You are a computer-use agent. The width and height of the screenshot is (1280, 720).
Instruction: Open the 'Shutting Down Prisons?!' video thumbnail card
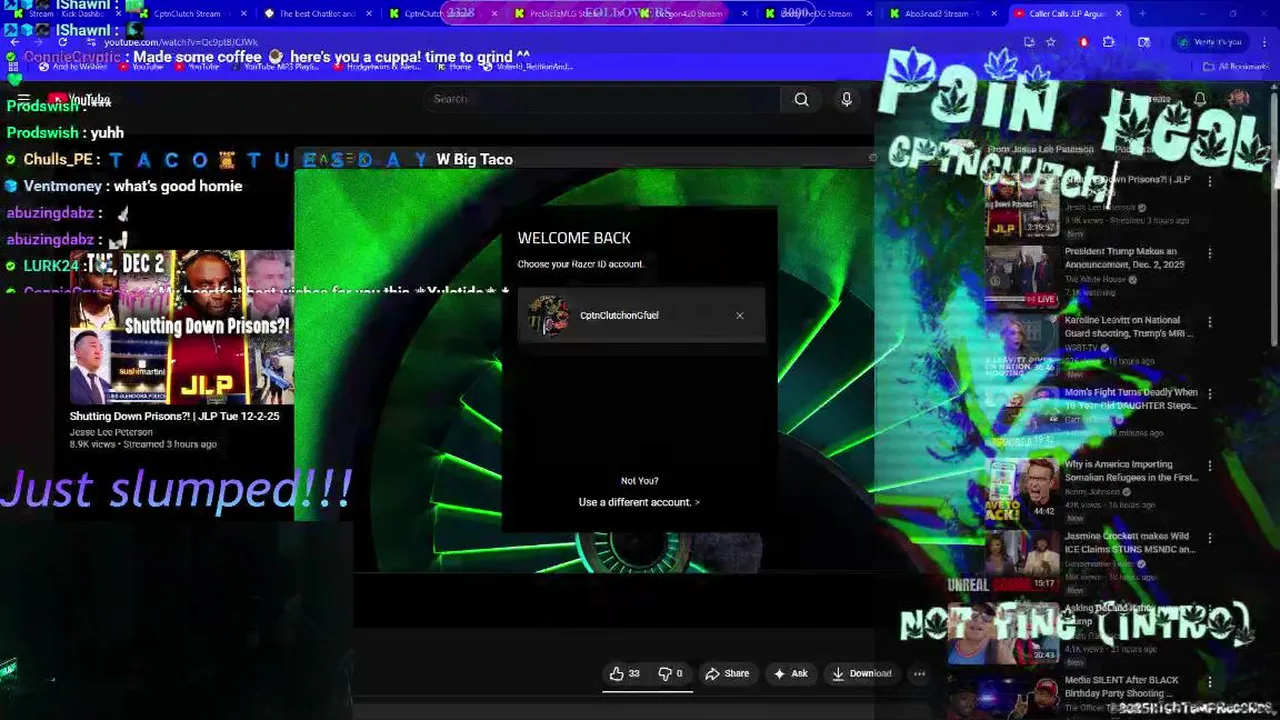pyautogui.click(x=182, y=327)
